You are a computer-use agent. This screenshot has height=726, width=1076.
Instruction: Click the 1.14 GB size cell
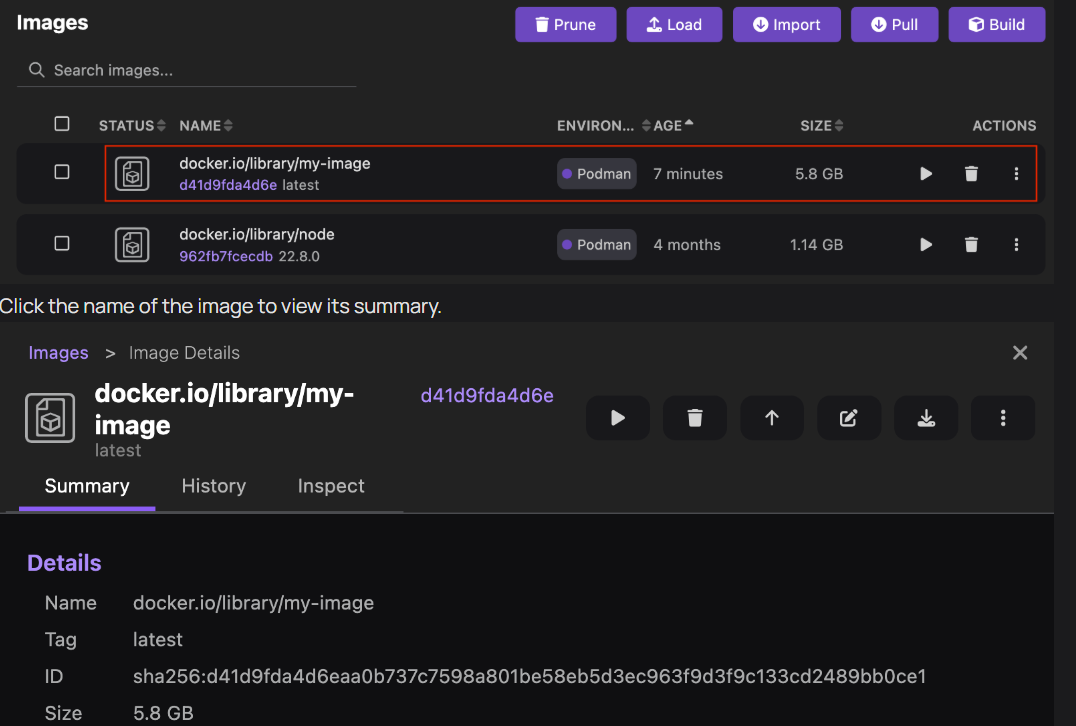(816, 245)
